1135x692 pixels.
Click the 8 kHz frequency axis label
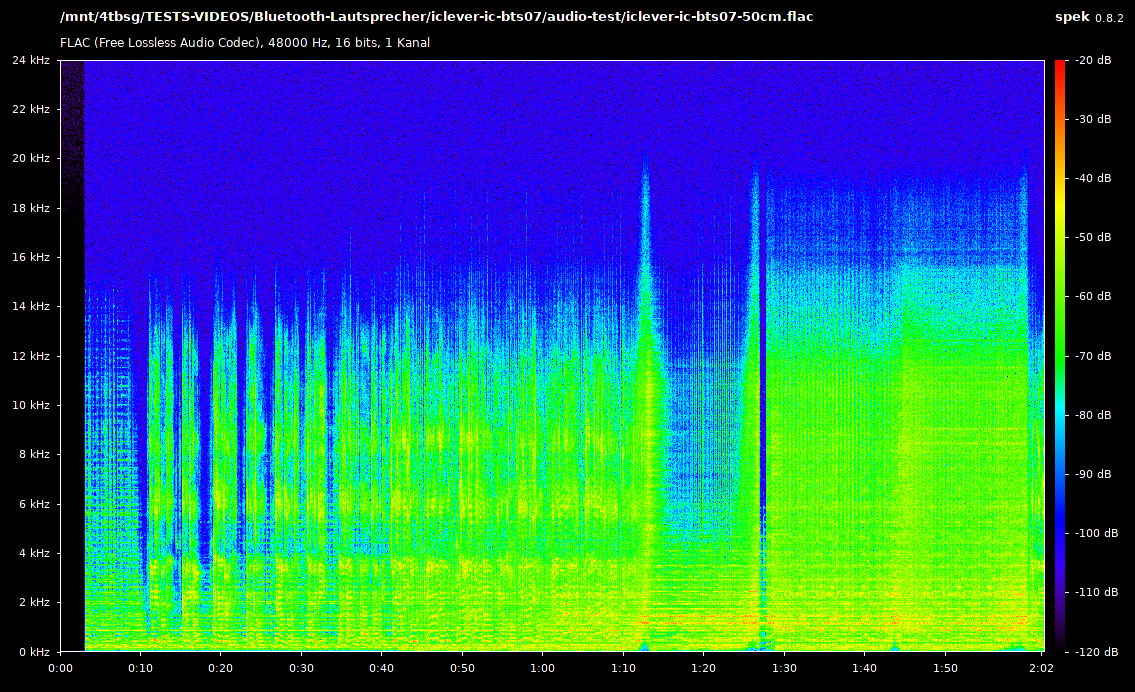click(35, 455)
